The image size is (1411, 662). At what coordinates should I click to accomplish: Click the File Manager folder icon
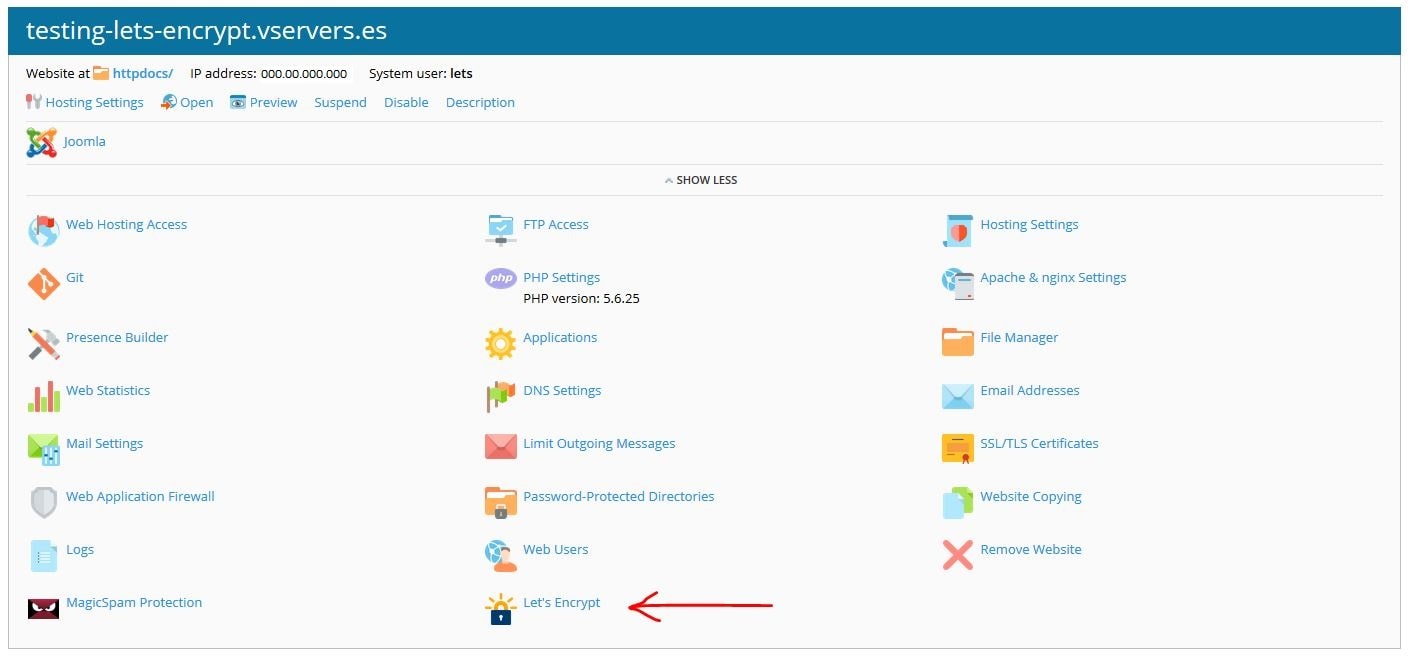958,342
